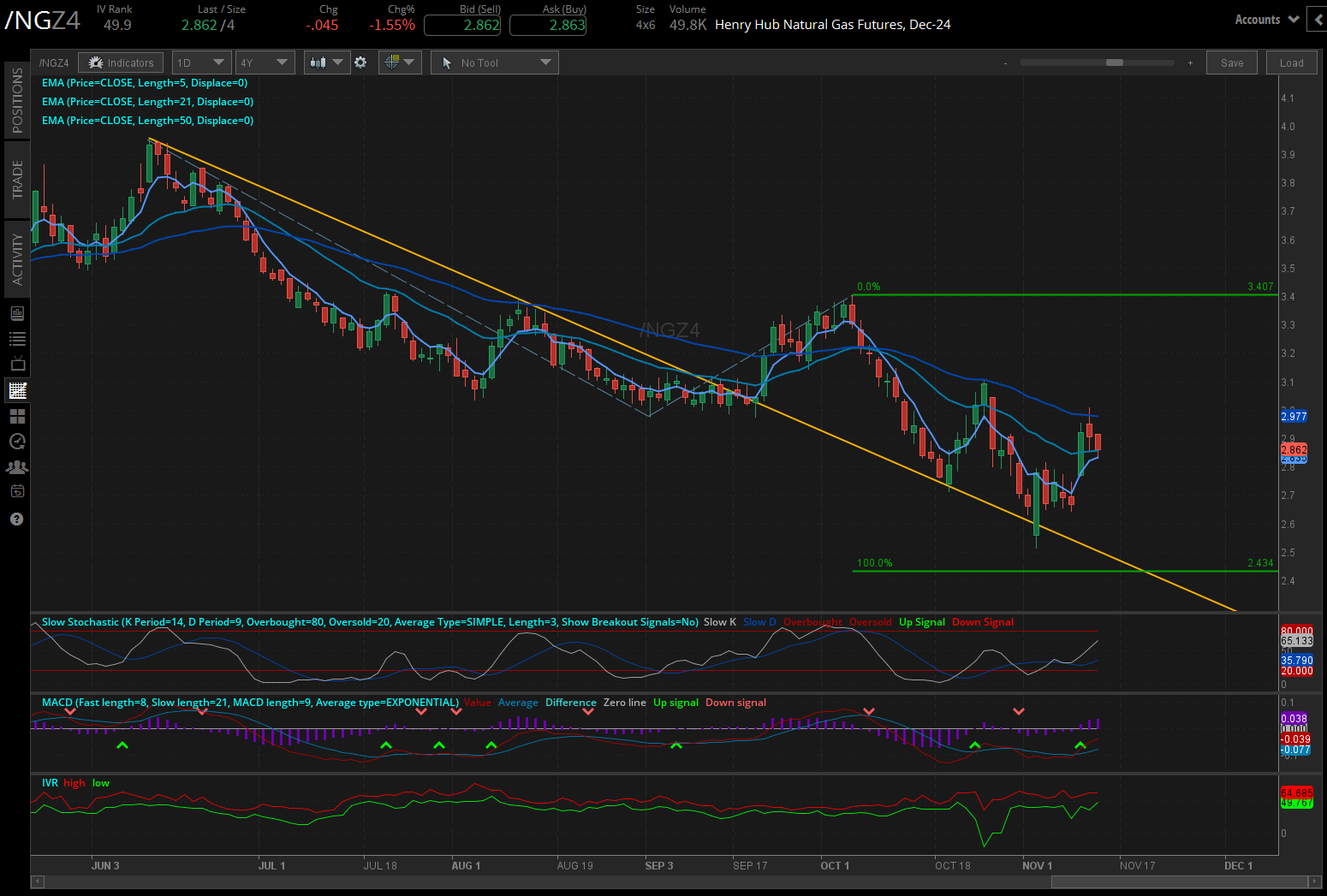Screen dimensions: 1327x896
Task: Switch to the POSITIONS side tab
Action: point(17,100)
